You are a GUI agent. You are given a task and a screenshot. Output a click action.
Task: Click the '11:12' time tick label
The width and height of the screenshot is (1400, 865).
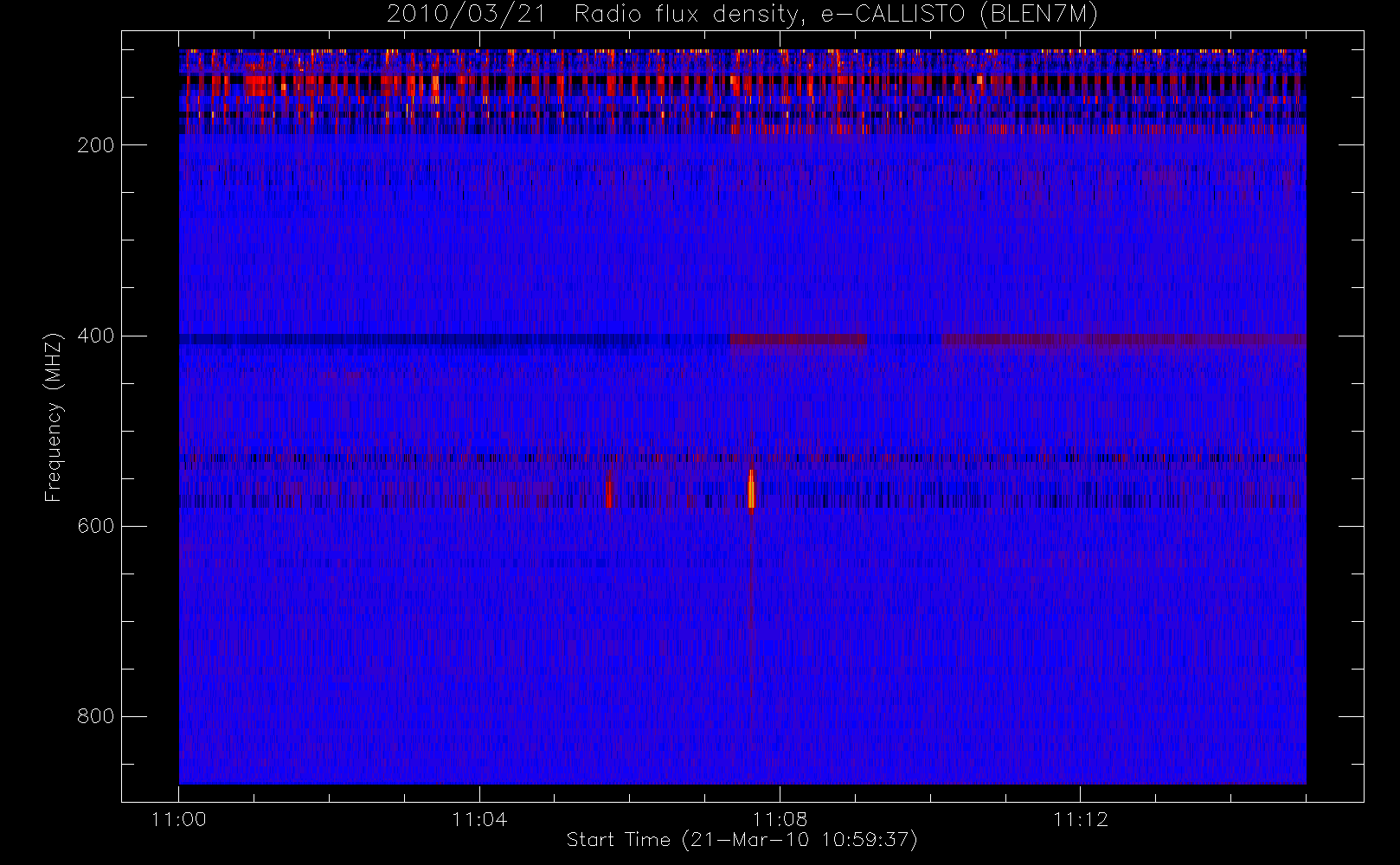[x=1080, y=819]
